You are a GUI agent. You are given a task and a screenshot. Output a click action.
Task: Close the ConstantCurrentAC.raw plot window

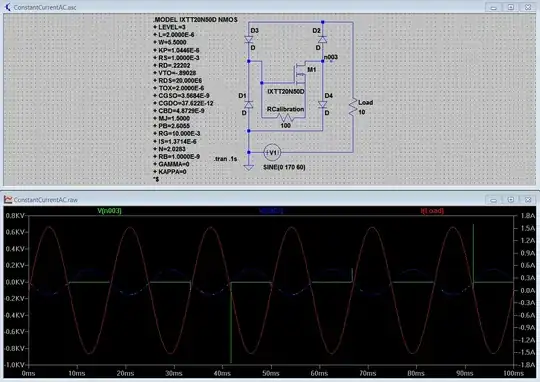528,199
